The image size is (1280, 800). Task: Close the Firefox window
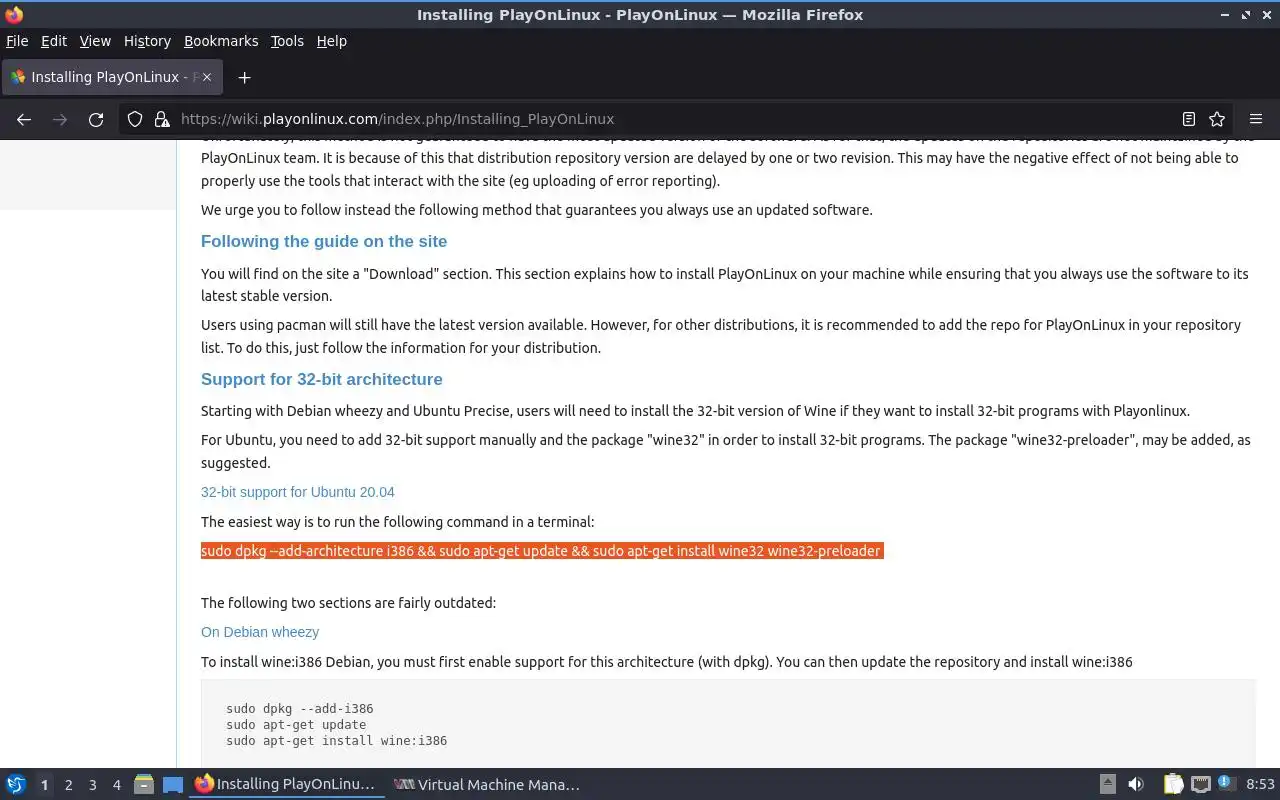[x=1265, y=15]
